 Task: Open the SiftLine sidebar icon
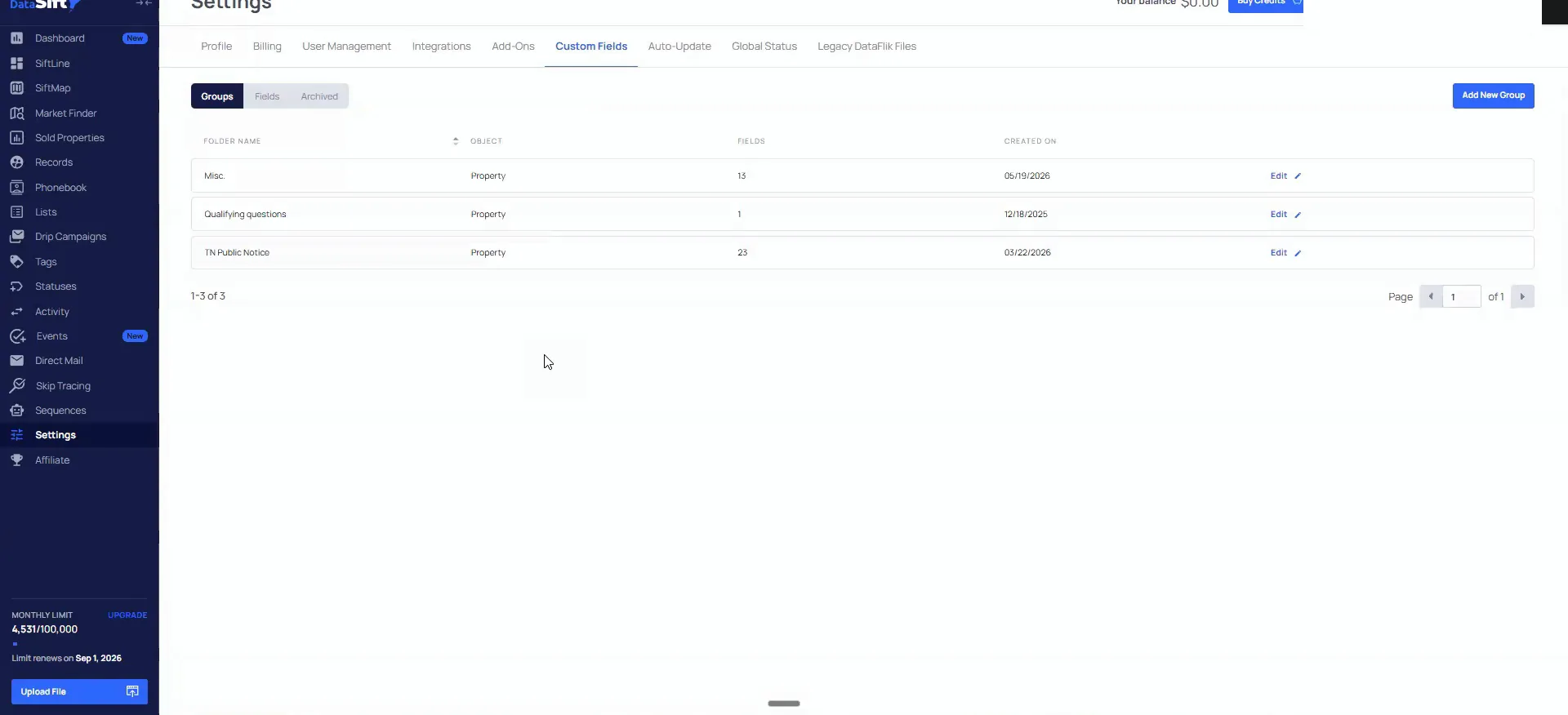(x=16, y=63)
